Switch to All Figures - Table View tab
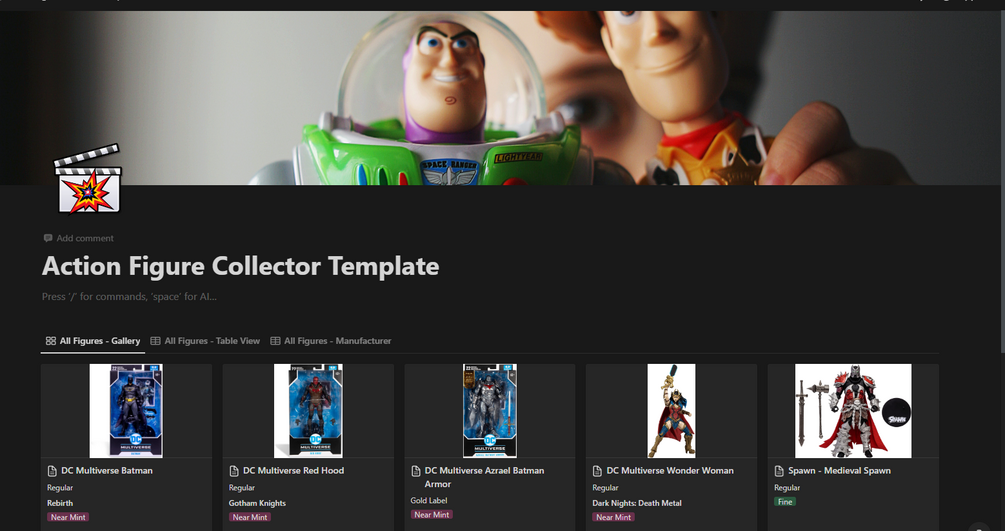The height and width of the screenshot is (531, 1005). (205, 341)
